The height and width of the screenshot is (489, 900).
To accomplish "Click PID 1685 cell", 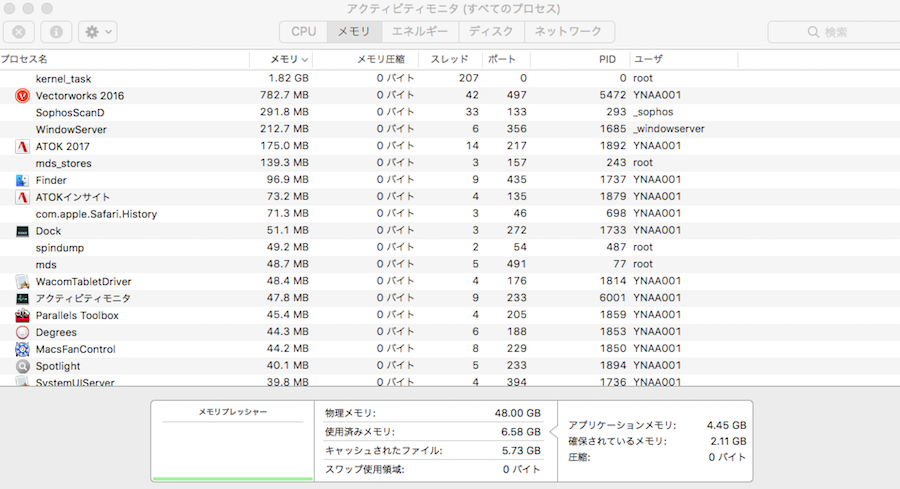I will pos(612,129).
